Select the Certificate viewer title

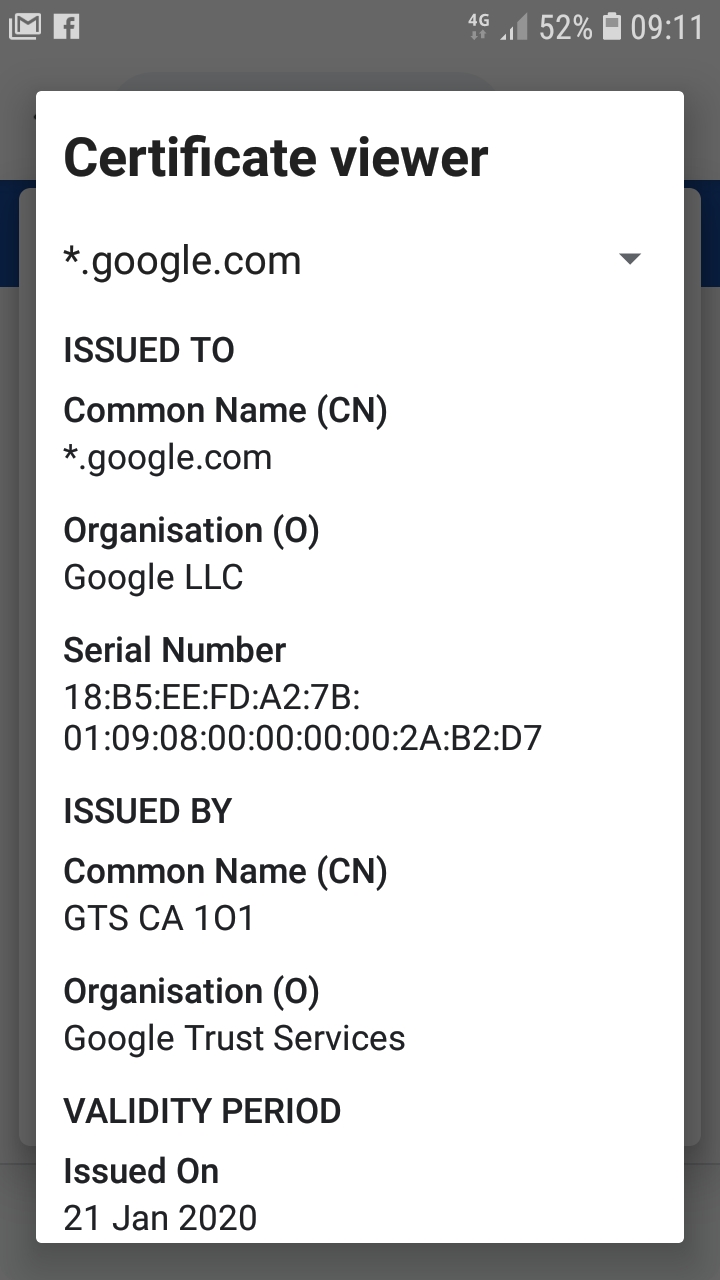point(276,158)
